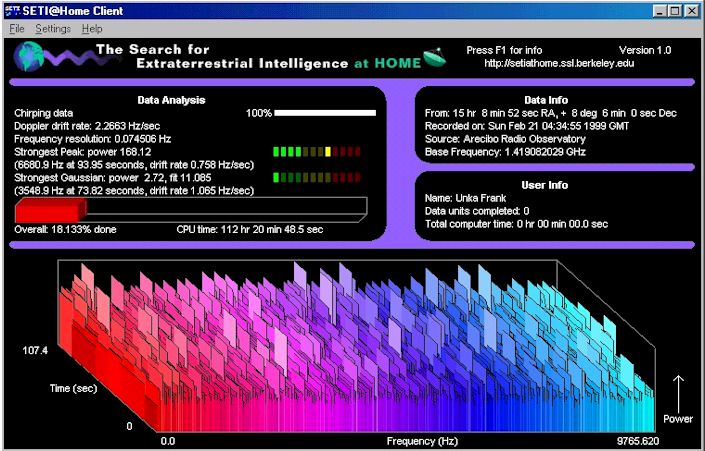705x451 pixels.
Task: Click the white Chirping data 100% bar
Action: [325, 113]
